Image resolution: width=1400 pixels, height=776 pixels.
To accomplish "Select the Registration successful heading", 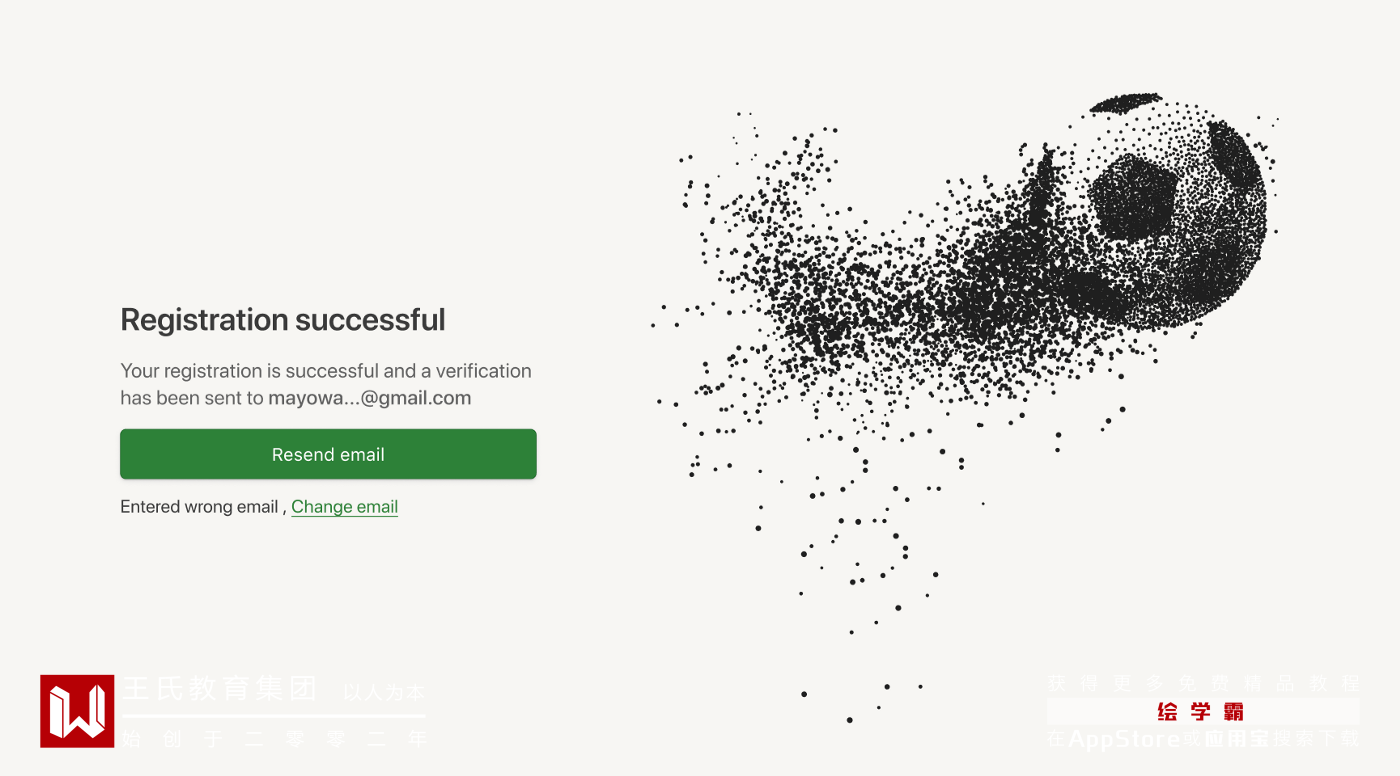I will click(x=283, y=320).
